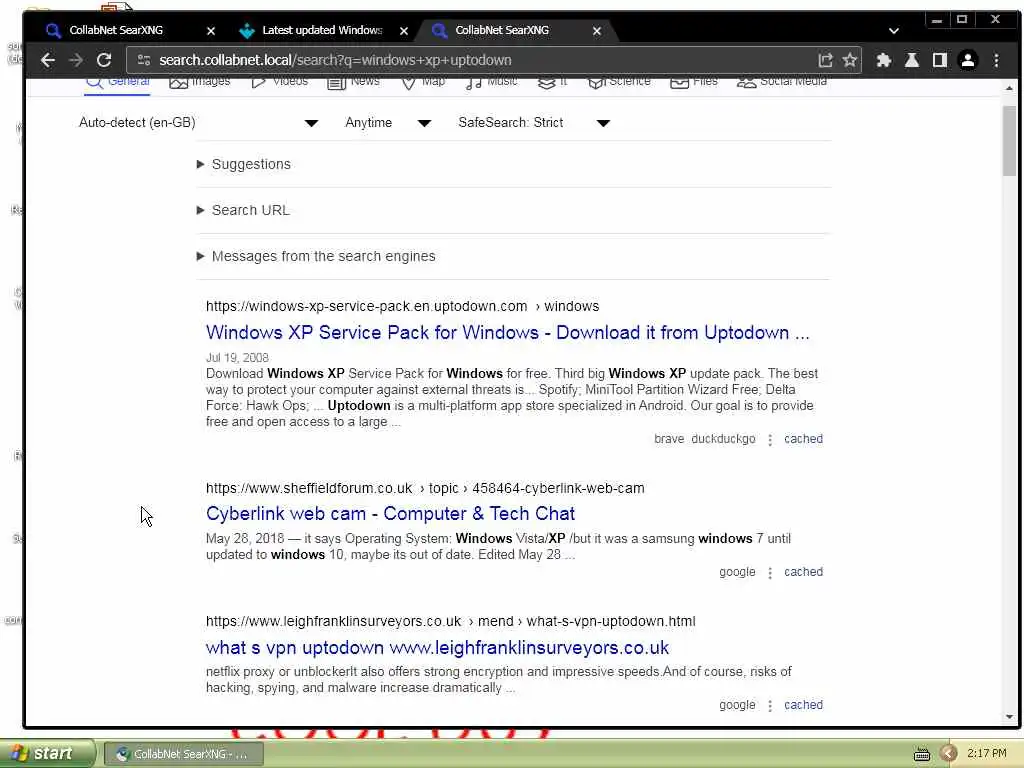Expand Messages from the search engines
Screen dimensions: 1024x768
[x=316, y=256]
